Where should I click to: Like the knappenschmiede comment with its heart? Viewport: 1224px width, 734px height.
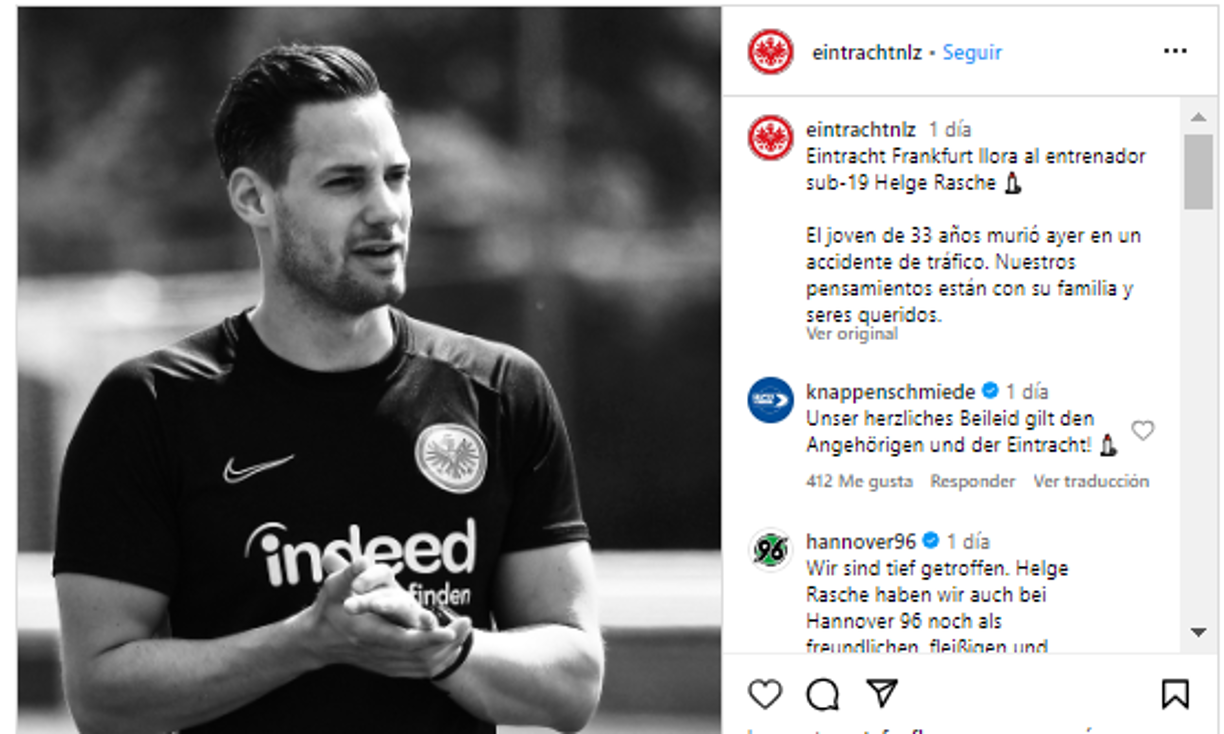click(1142, 430)
